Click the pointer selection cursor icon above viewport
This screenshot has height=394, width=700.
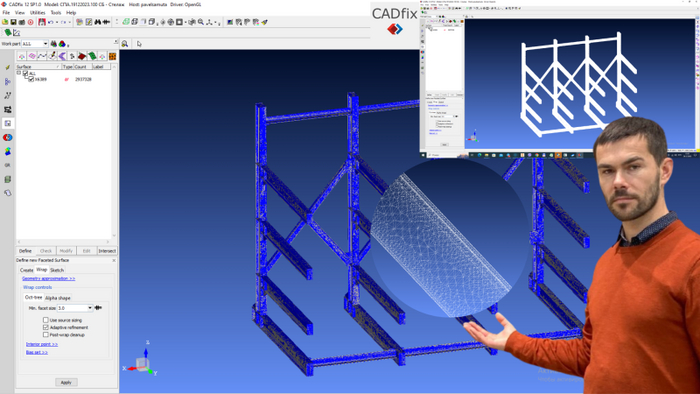pyautogui.click(x=139, y=44)
